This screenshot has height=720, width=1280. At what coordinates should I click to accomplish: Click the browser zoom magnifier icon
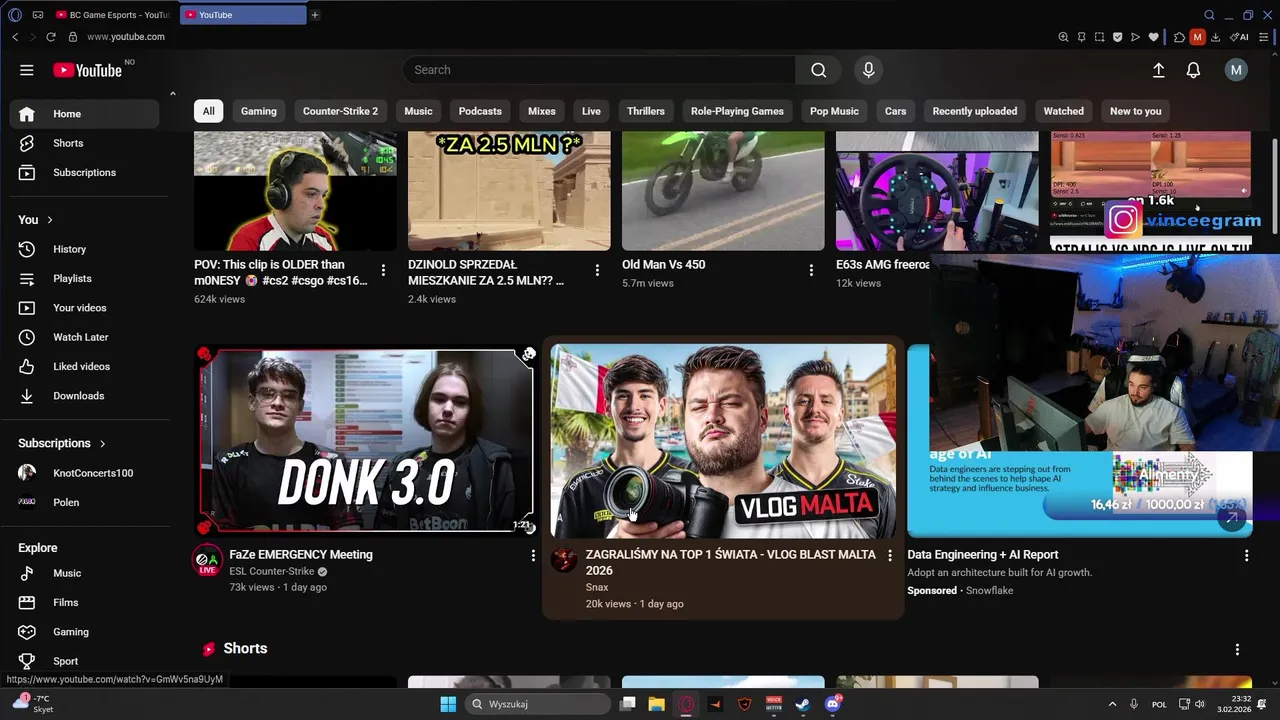pyautogui.click(x=1063, y=37)
